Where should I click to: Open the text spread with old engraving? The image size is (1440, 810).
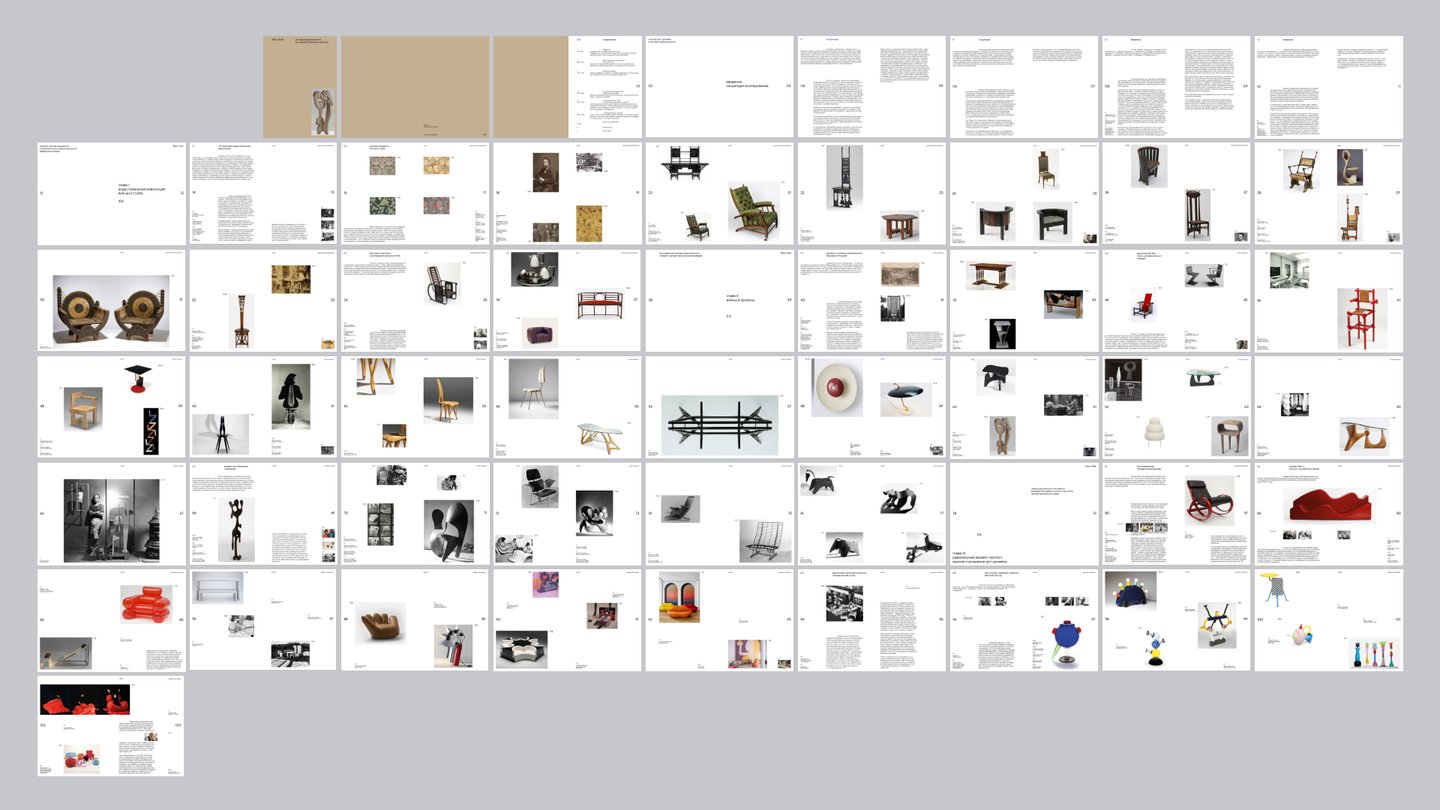(871, 301)
